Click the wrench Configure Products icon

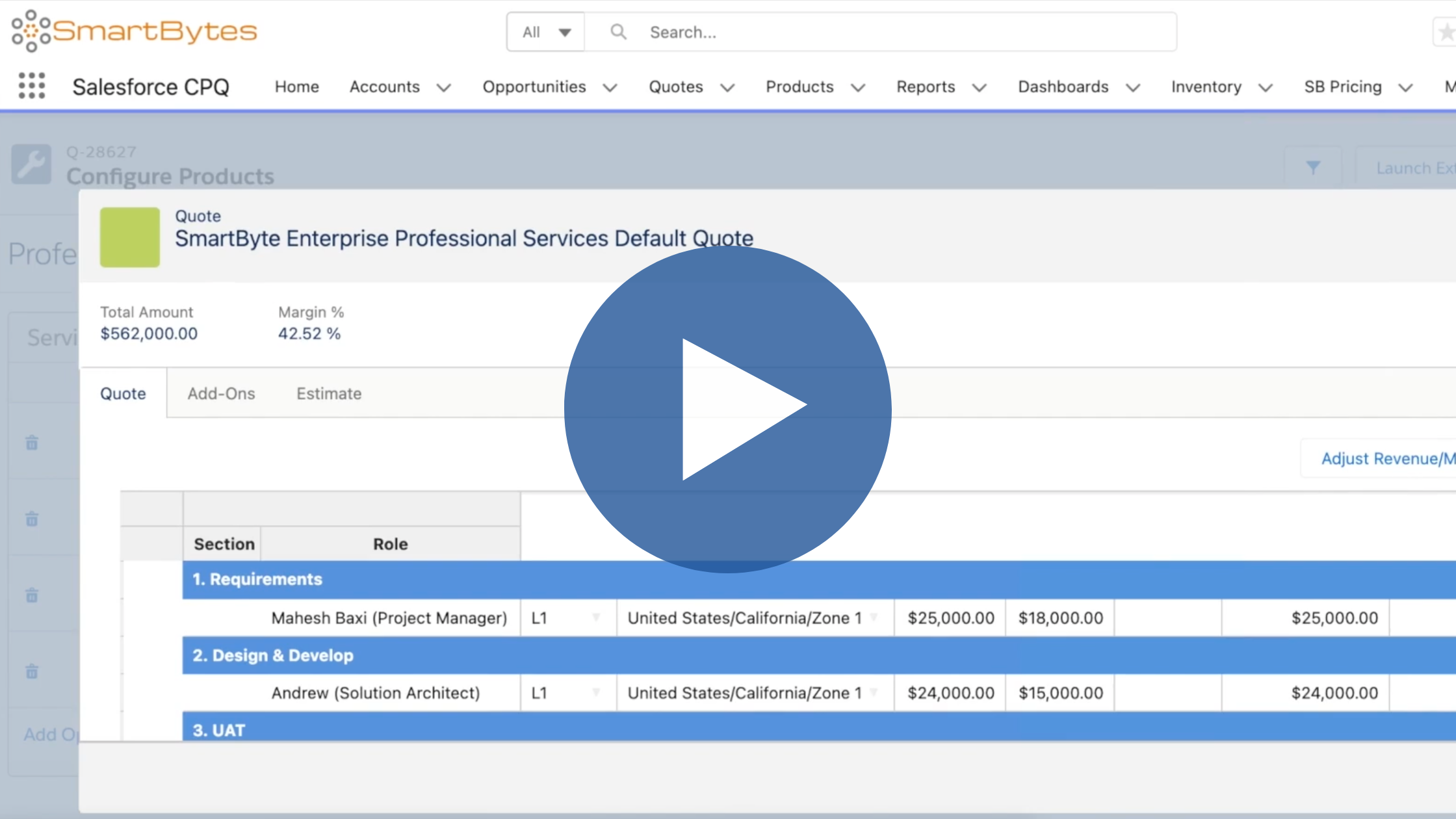click(x=31, y=164)
